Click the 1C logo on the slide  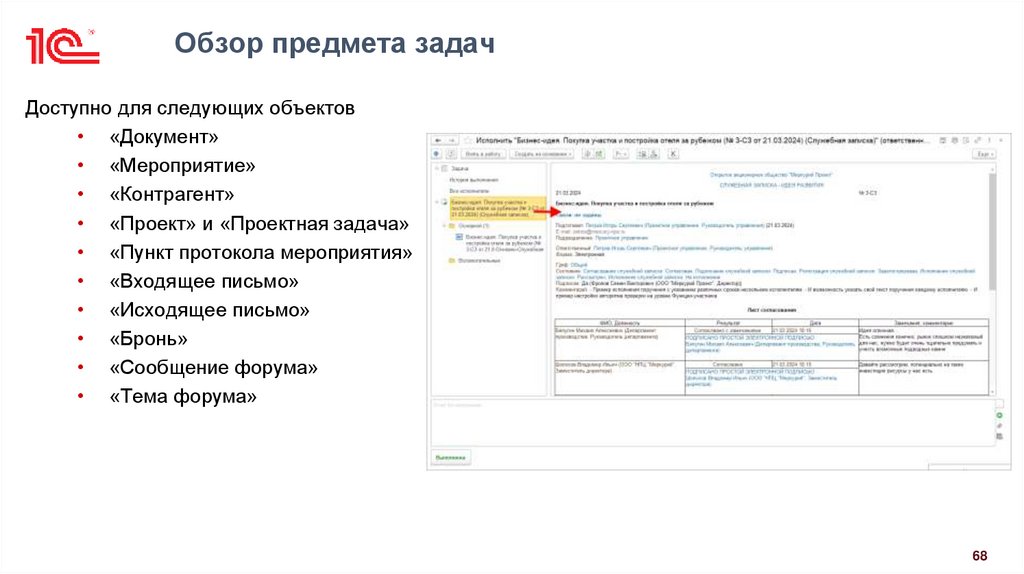click(x=63, y=46)
